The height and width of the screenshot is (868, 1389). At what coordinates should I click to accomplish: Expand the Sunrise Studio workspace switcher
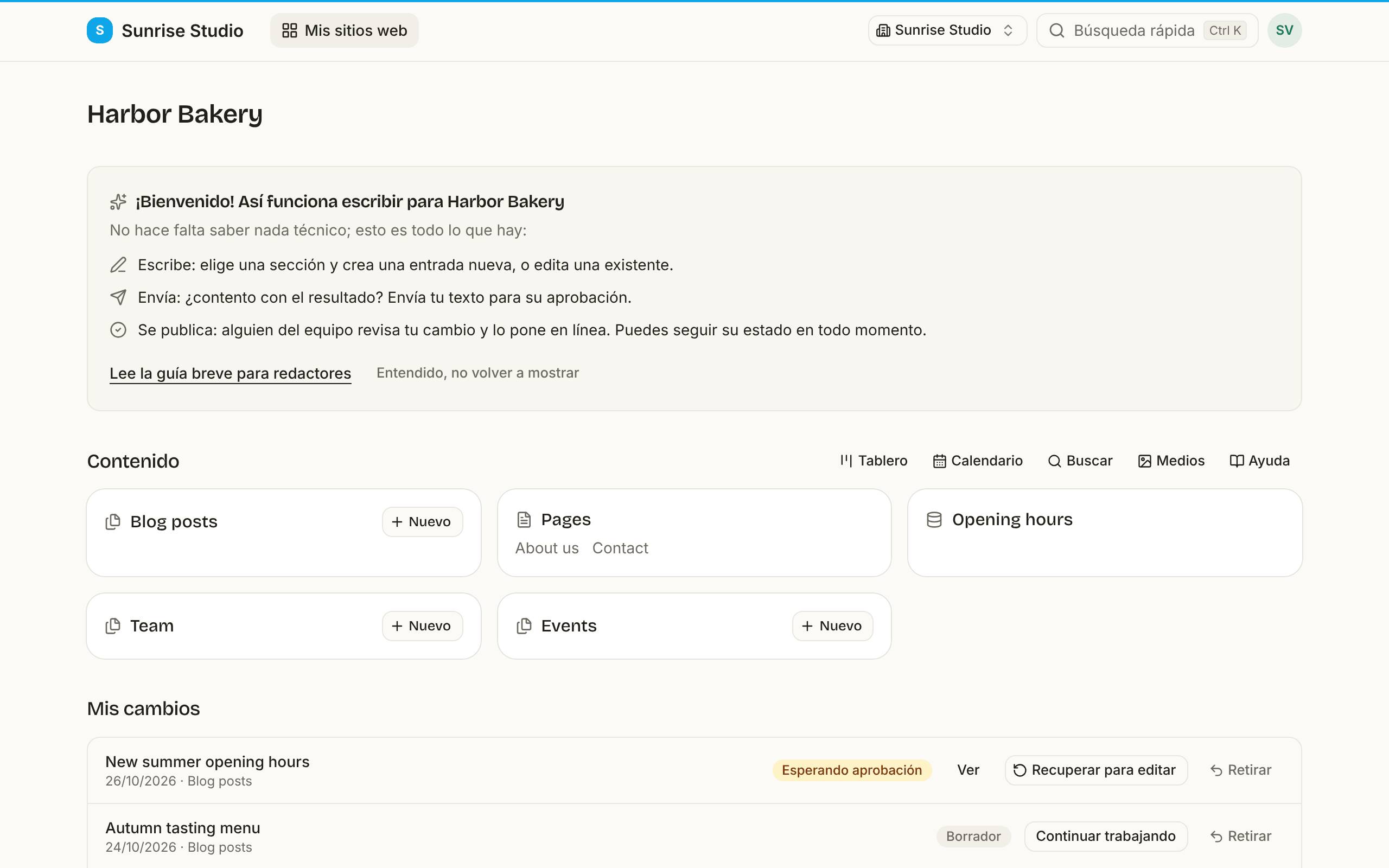[x=947, y=30]
